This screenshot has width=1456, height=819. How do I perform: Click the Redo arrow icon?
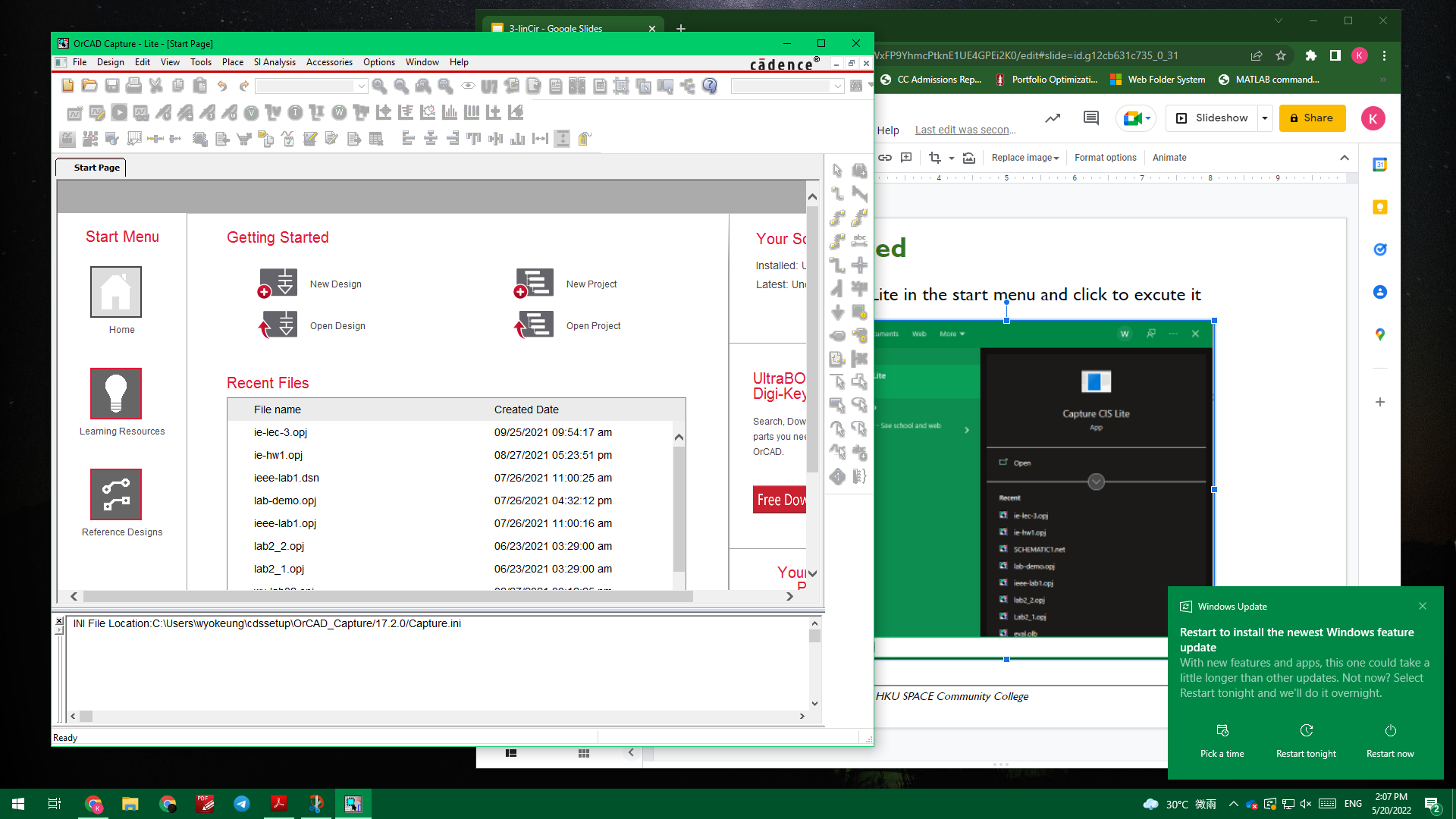pyautogui.click(x=244, y=86)
